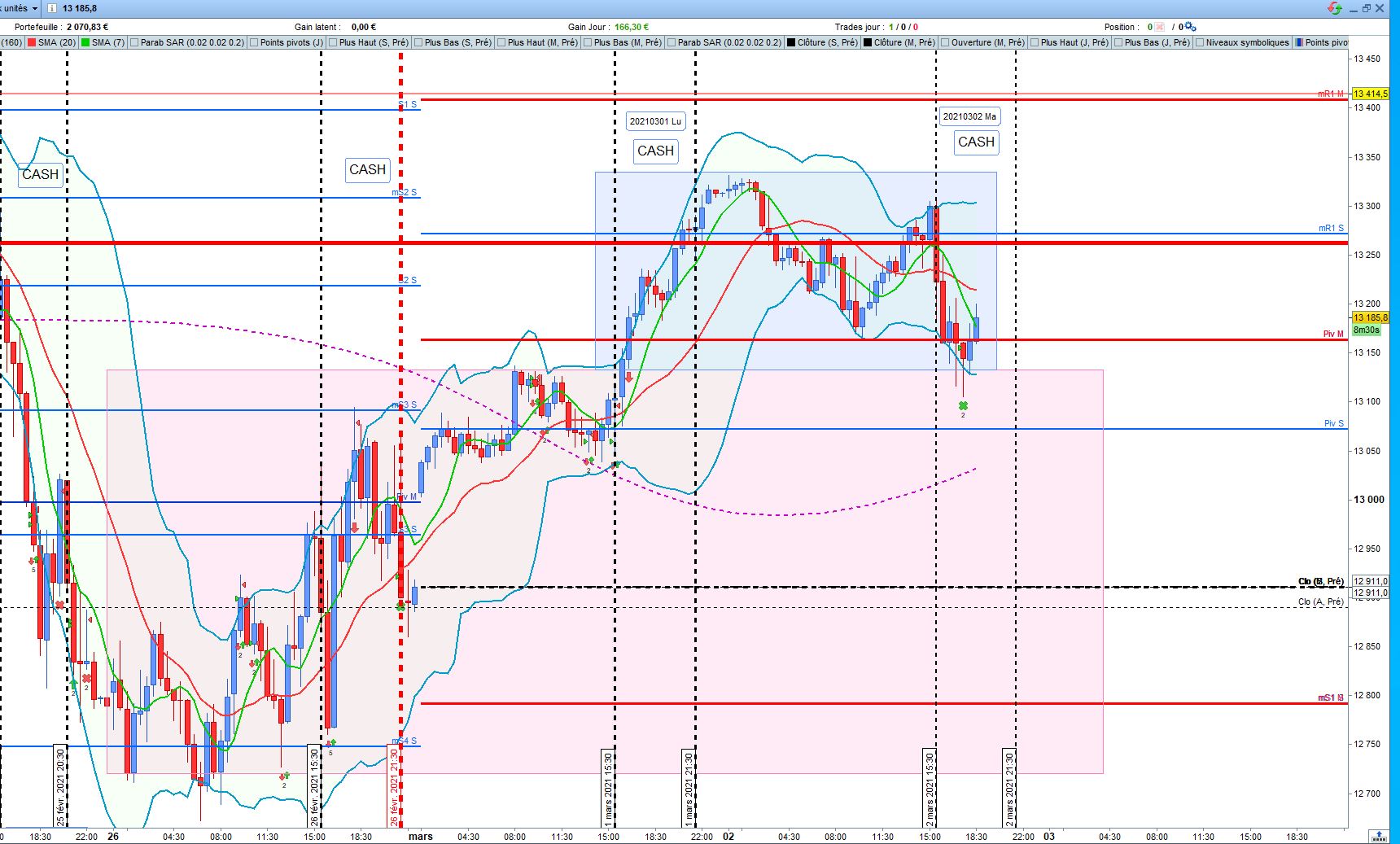This screenshot has height=844, width=1400.
Task: Toggle Parab SAR first indicator checkbox
Action: pyautogui.click(x=134, y=42)
